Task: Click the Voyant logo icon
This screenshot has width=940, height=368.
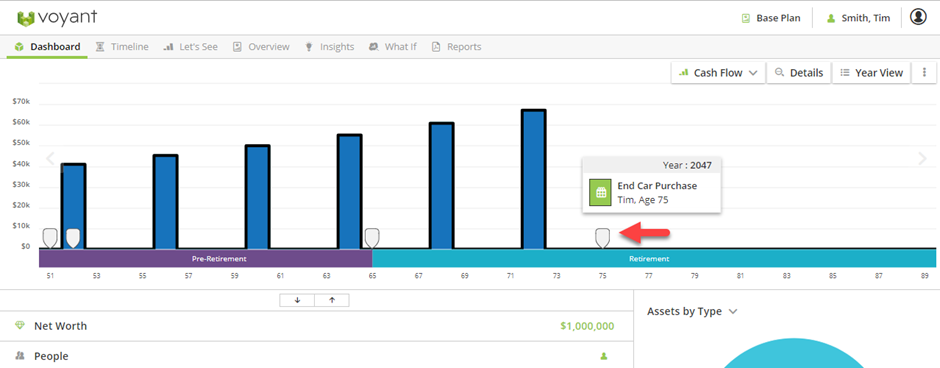Action: [26, 19]
